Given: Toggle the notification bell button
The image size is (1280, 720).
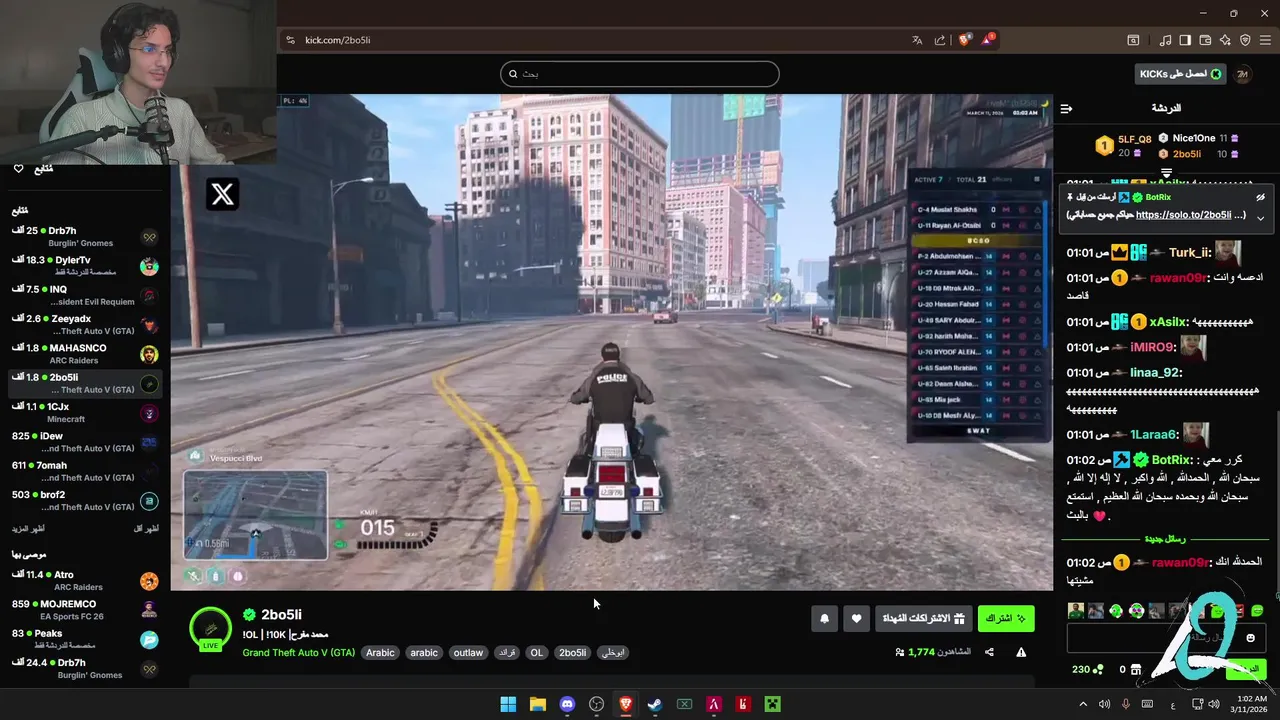Looking at the screenshot, I should 824,619.
